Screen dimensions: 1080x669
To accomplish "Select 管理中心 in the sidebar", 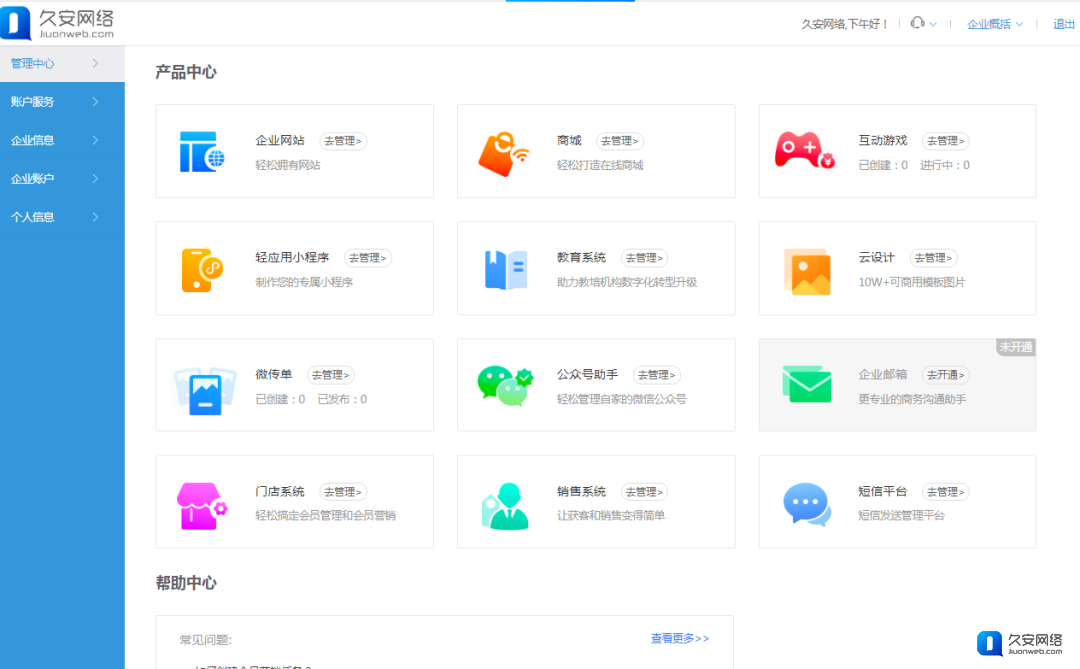I will [x=62, y=63].
